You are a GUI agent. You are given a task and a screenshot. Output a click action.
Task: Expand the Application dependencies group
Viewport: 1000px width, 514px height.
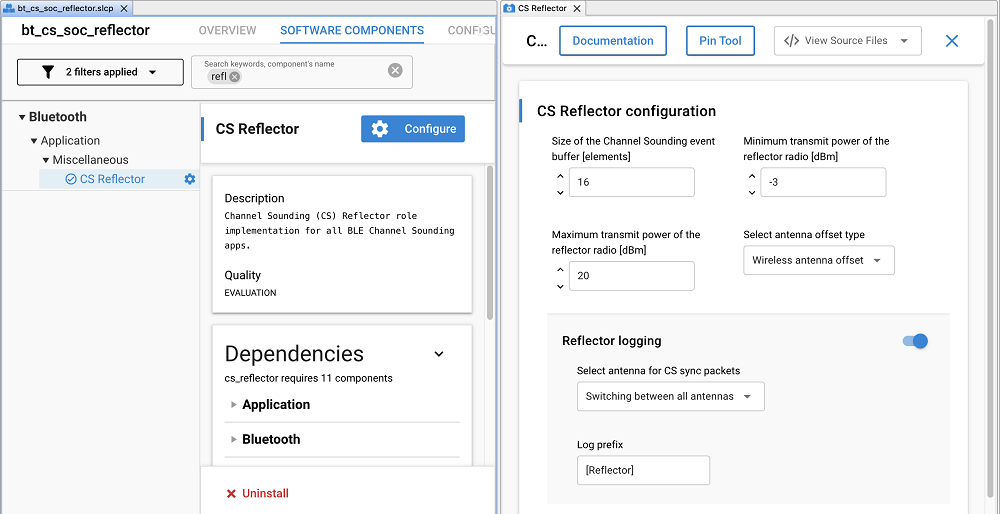pyautogui.click(x=234, y=405)
